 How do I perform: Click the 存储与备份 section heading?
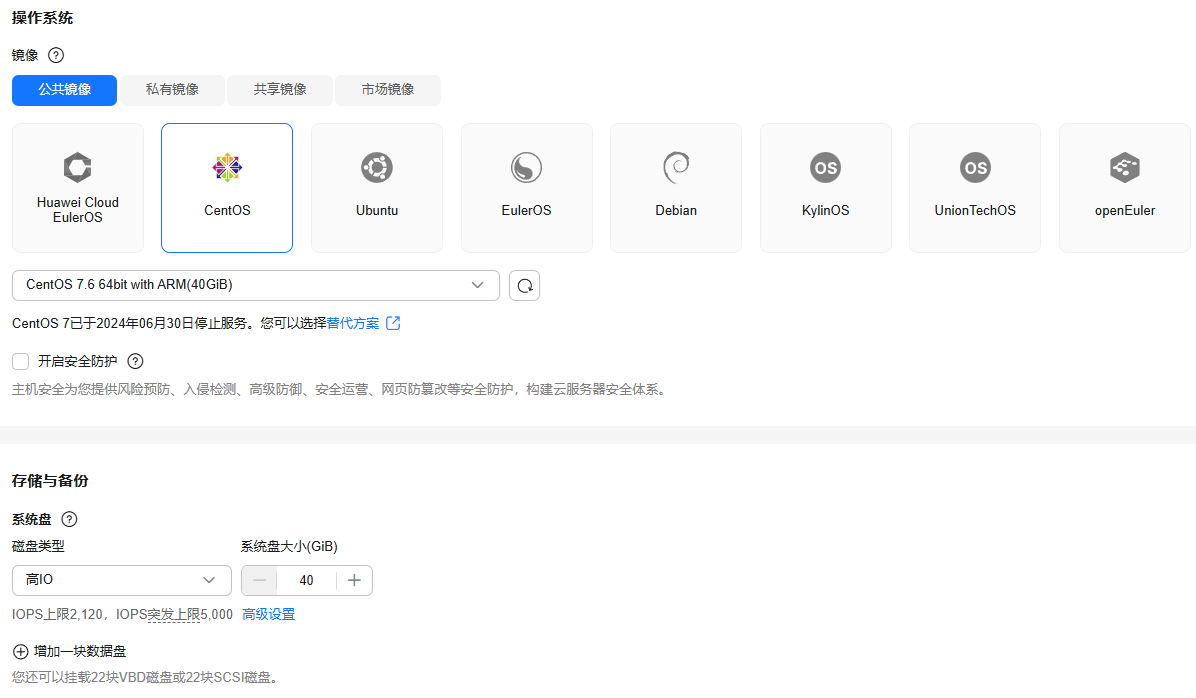pos(50,481)
